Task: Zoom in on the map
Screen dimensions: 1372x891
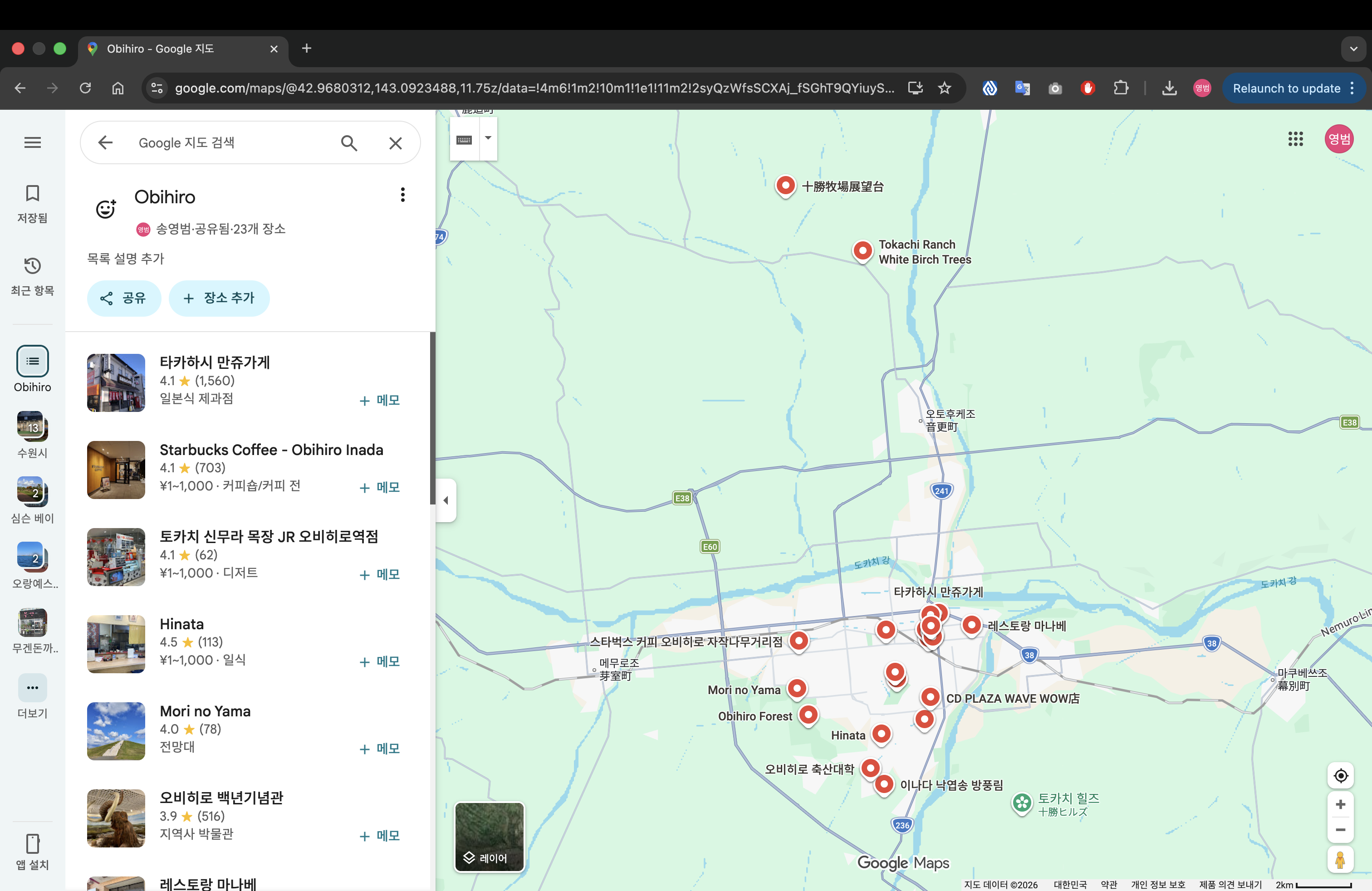Action: (1340, 804)
